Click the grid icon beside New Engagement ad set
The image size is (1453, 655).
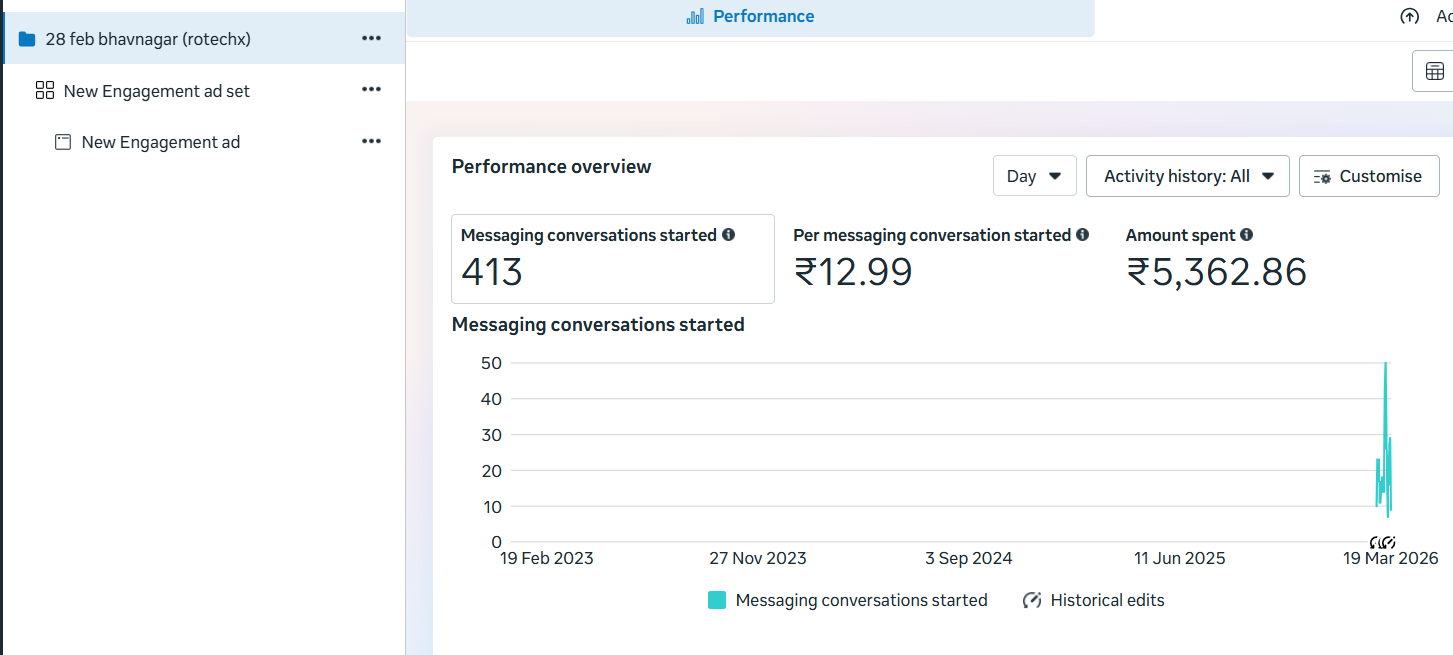[x=44, y=91]
